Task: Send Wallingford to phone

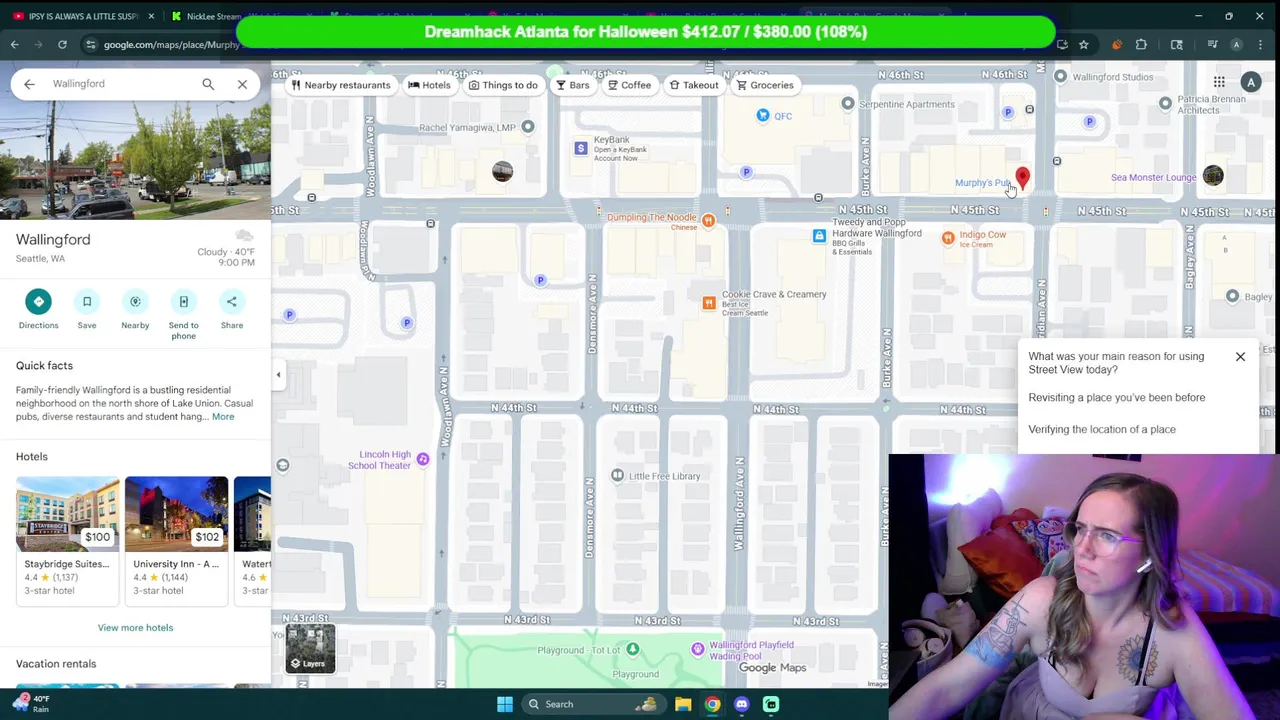Action: pyautogui.click(x=183, y=314)
